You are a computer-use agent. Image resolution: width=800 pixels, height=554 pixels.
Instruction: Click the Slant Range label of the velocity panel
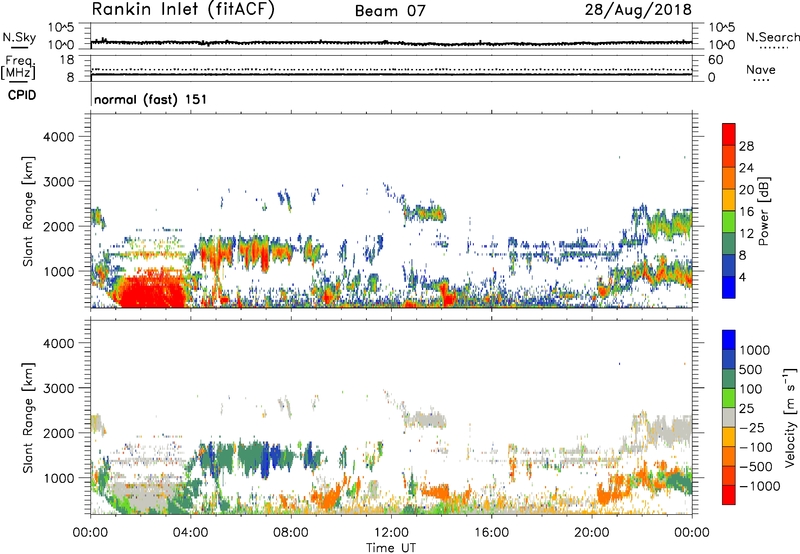pyautogui.click(x=28, y=418)
